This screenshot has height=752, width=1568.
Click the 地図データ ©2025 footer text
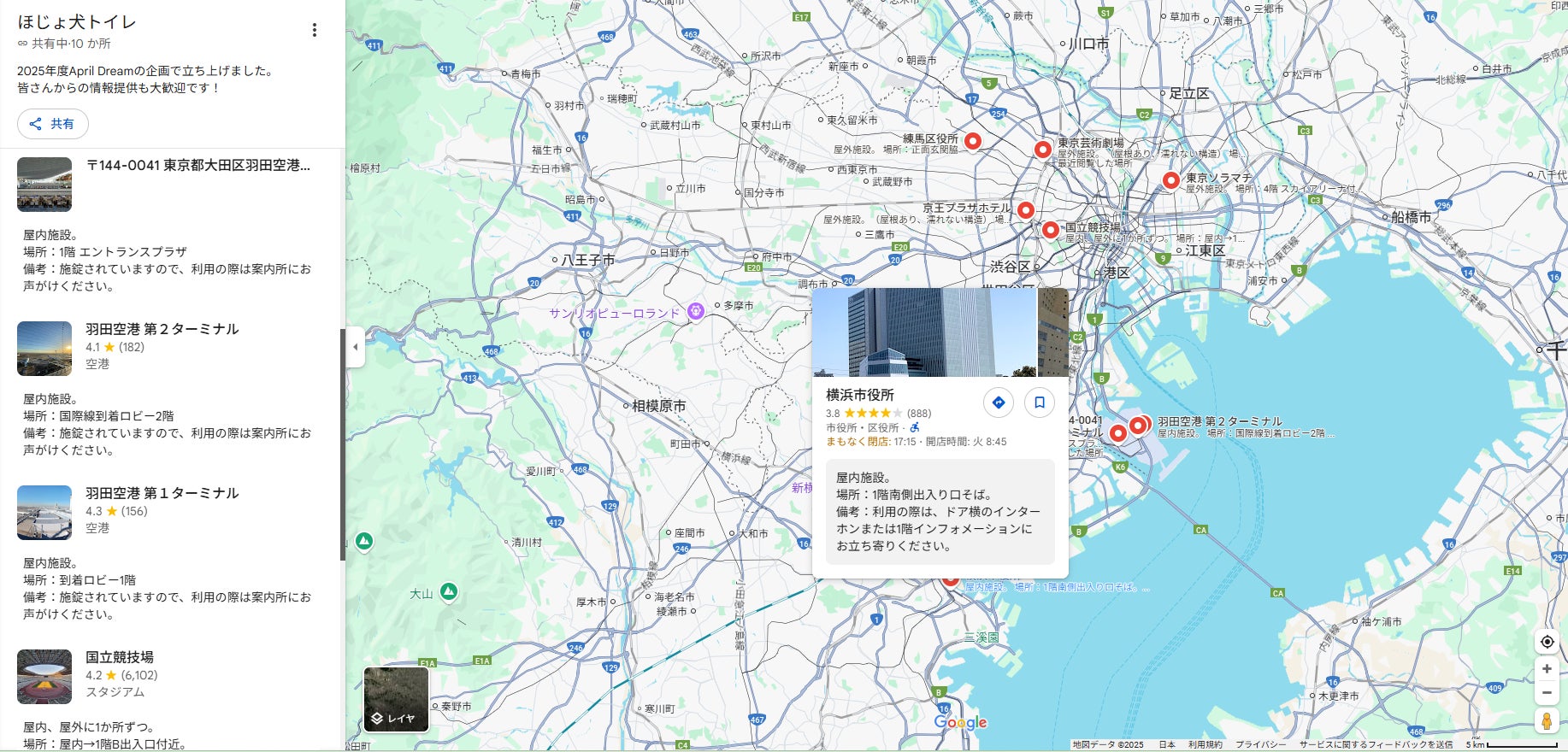coord(1108,745)
